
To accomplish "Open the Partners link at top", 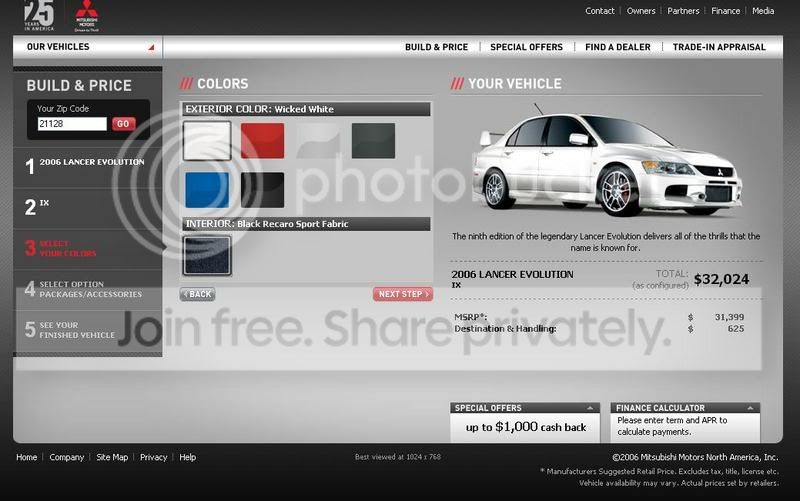I will click(x=683, y=11).
